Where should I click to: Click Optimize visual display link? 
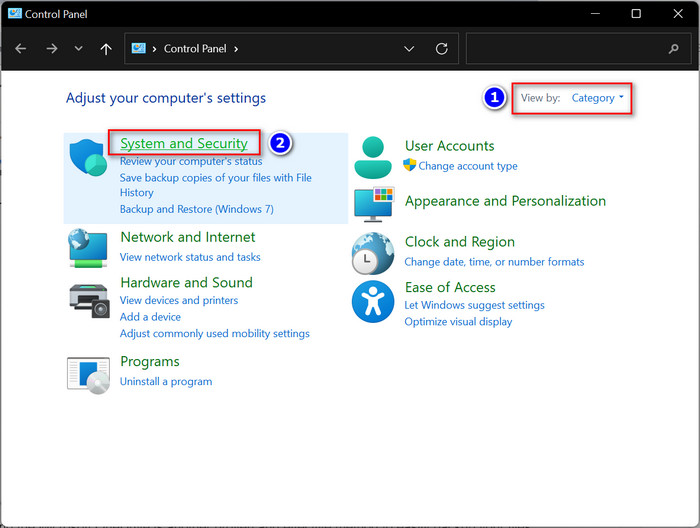pyautogui.click(x=458, y=322)
